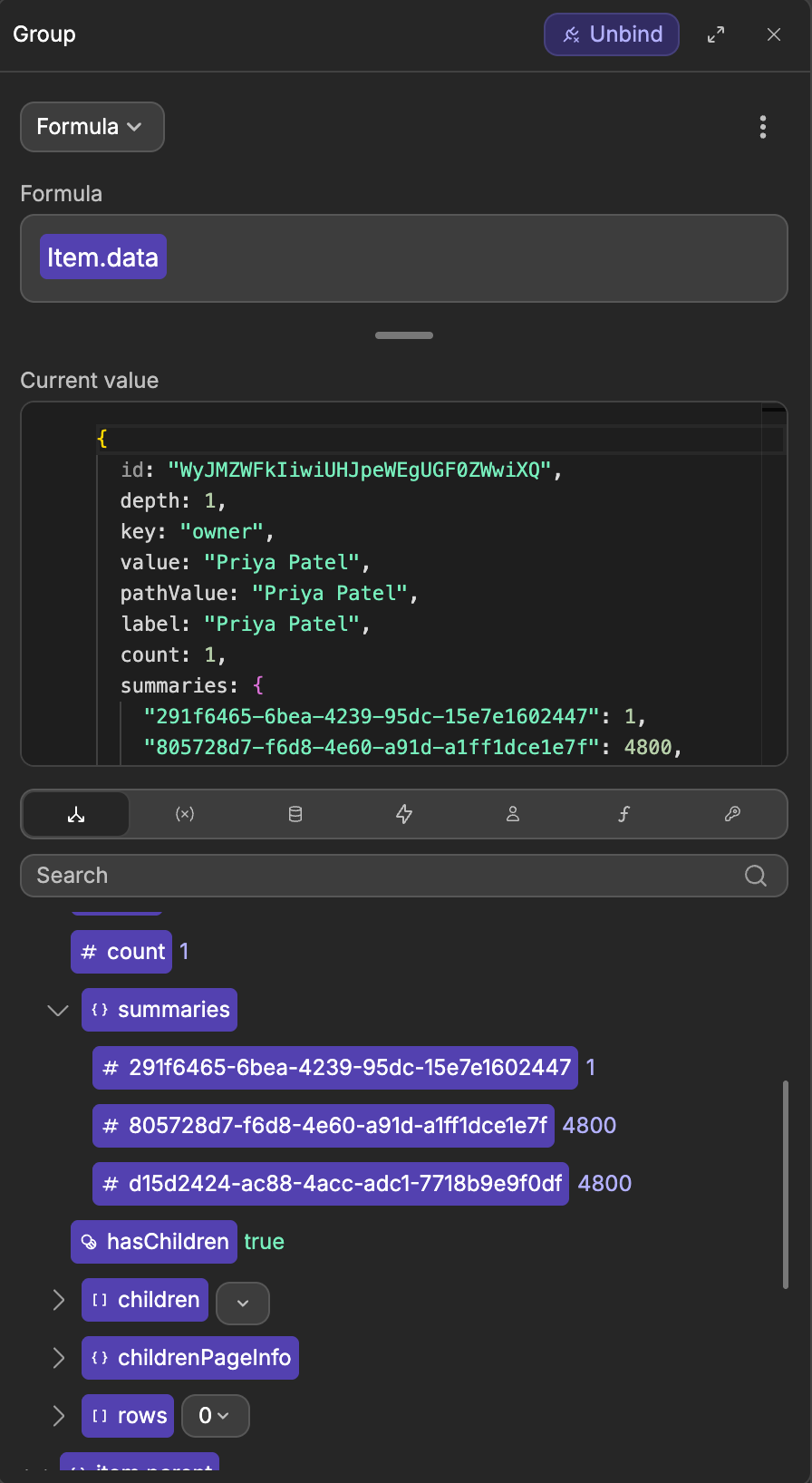812x1483 pixels.
Task: Open the Formula mode dropdown
Action: pyautogui.click(x=92, y=127)
